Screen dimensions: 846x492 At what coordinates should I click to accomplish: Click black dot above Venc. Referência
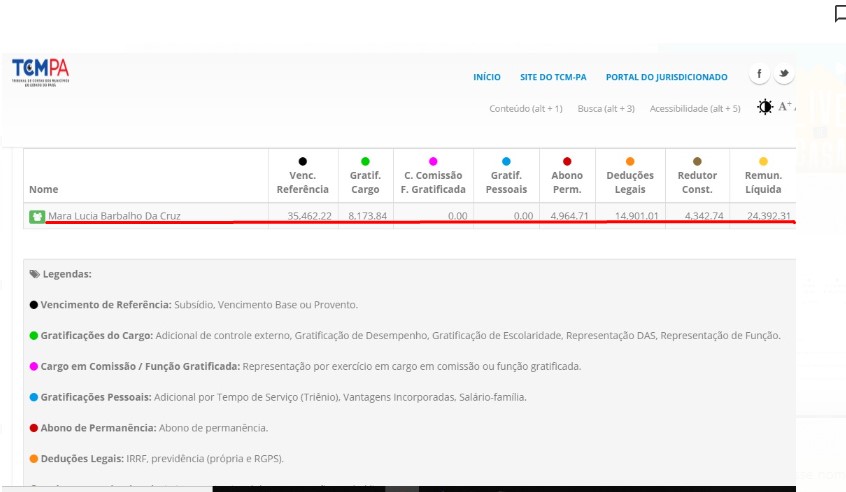[x=302, y=161]
